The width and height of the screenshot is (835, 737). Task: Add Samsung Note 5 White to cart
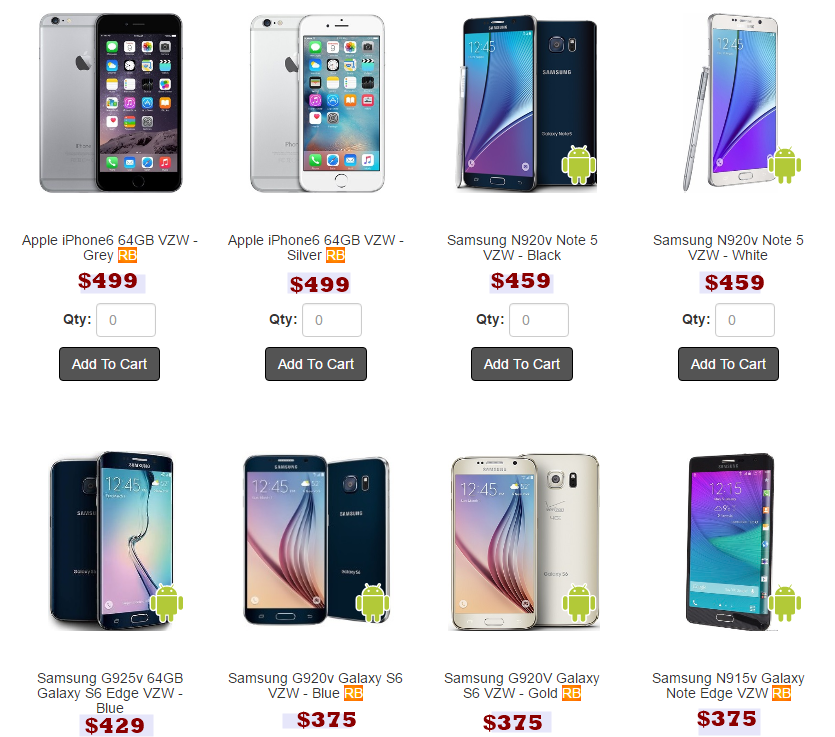pyautogui.click(x=728, y=364)
